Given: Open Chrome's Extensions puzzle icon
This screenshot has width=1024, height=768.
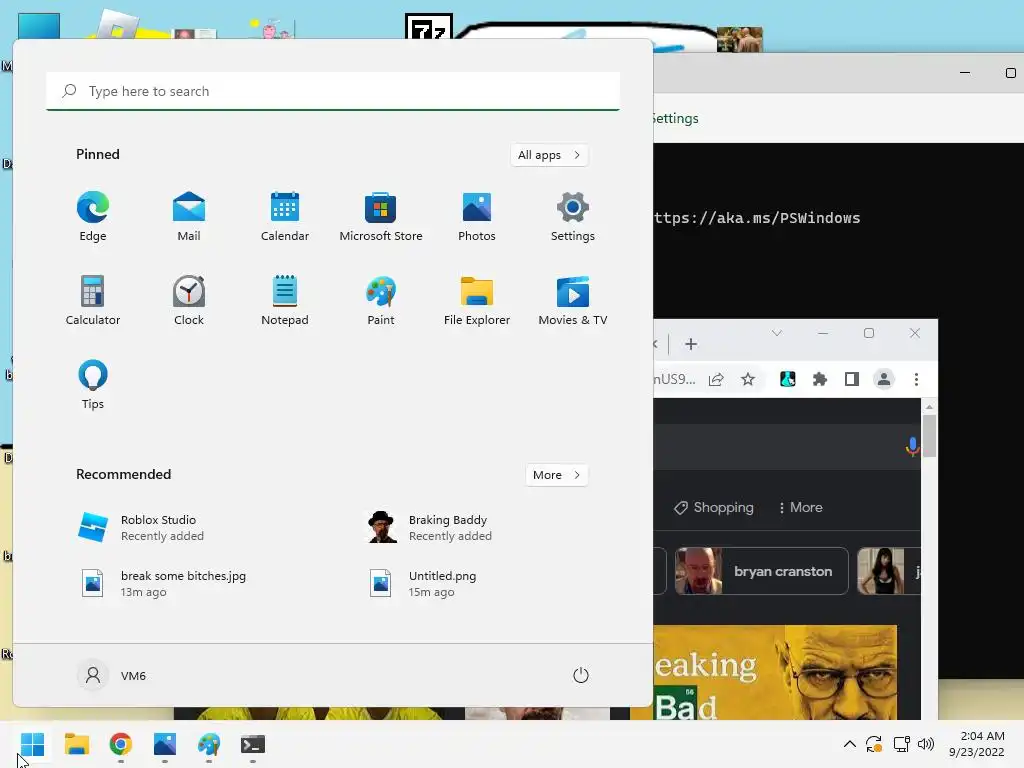Looking at the screenshot, I should click(820, 379).
